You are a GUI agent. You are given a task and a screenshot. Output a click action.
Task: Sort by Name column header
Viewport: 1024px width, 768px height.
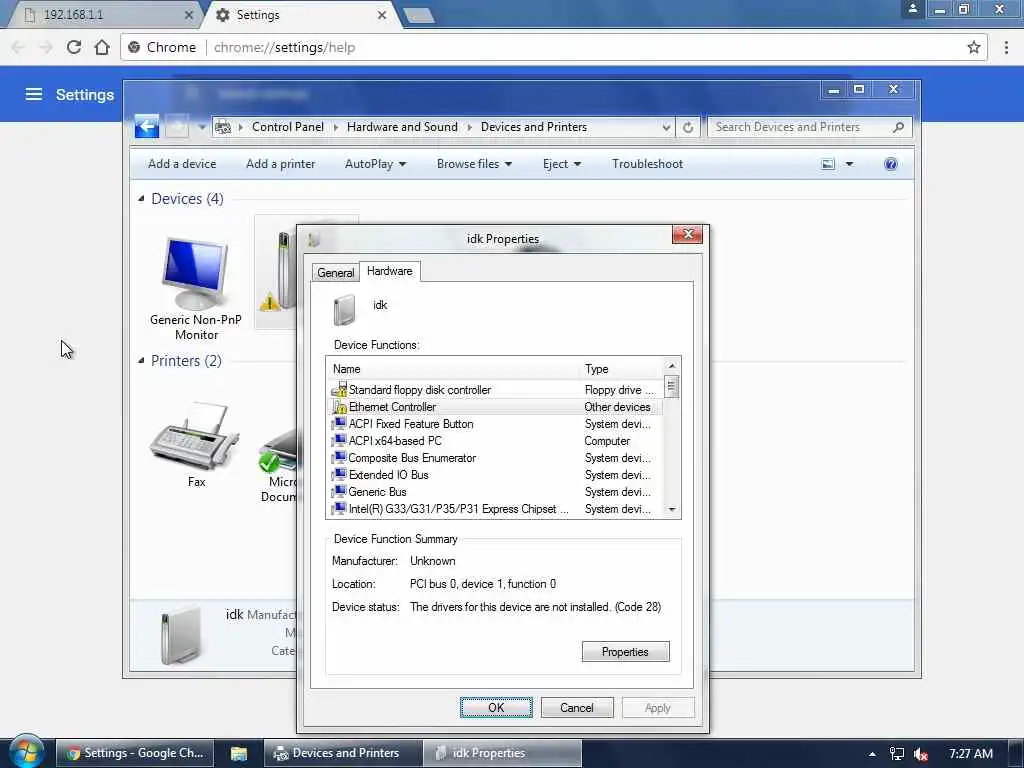pyautogui.click(x=453, y=369)
